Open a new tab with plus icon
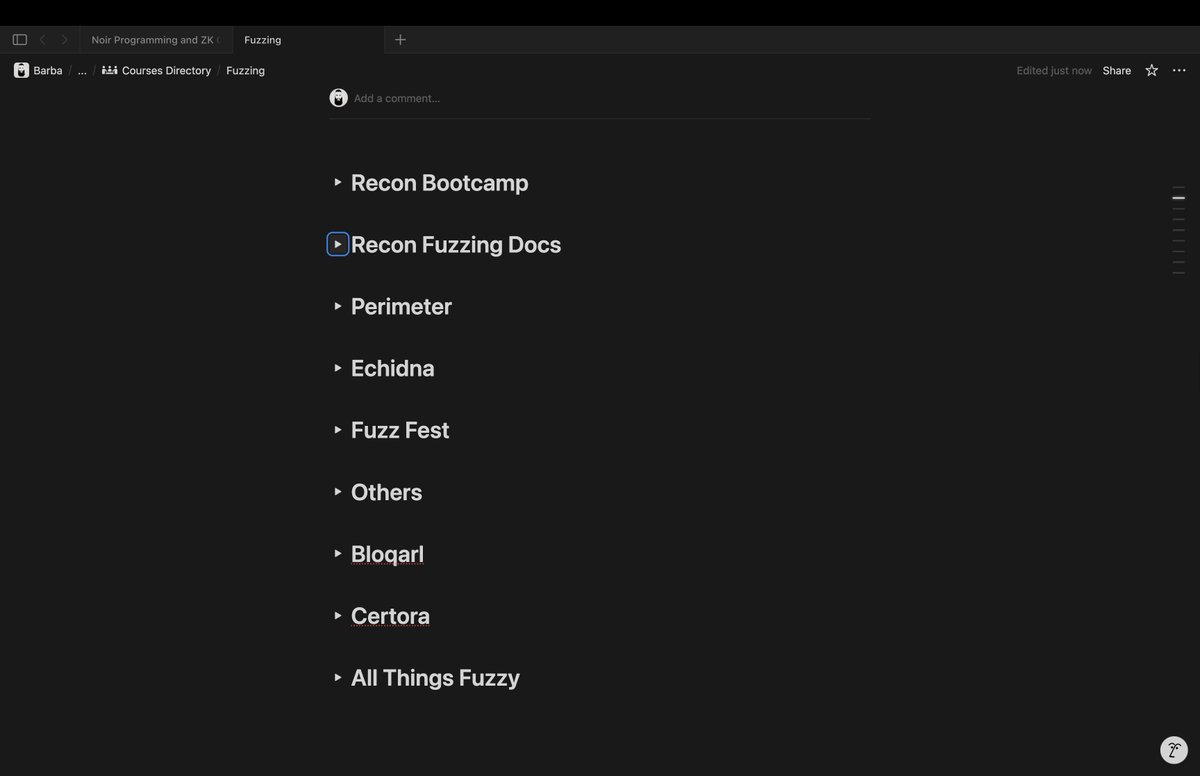 [x=400, y=40]
